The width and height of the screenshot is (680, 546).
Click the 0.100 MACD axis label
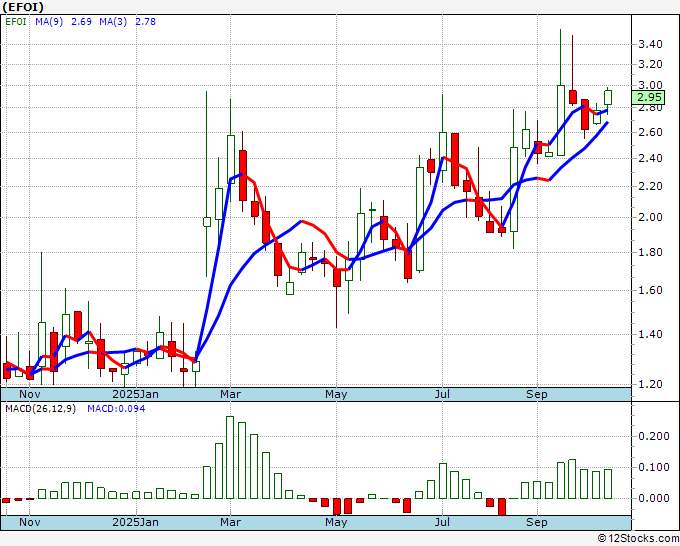point(652,467)
